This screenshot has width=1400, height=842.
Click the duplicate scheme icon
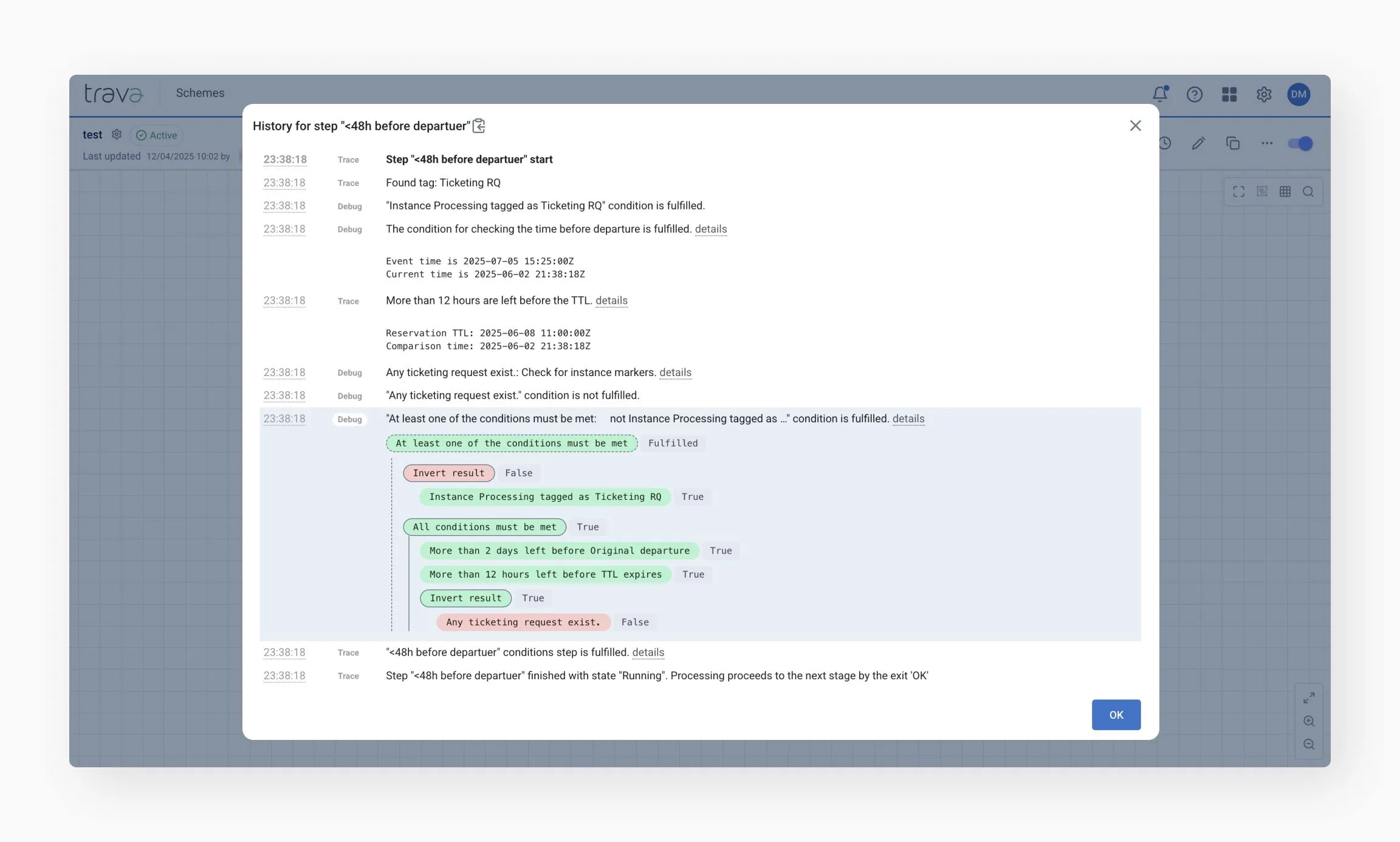click(1232, 143)
